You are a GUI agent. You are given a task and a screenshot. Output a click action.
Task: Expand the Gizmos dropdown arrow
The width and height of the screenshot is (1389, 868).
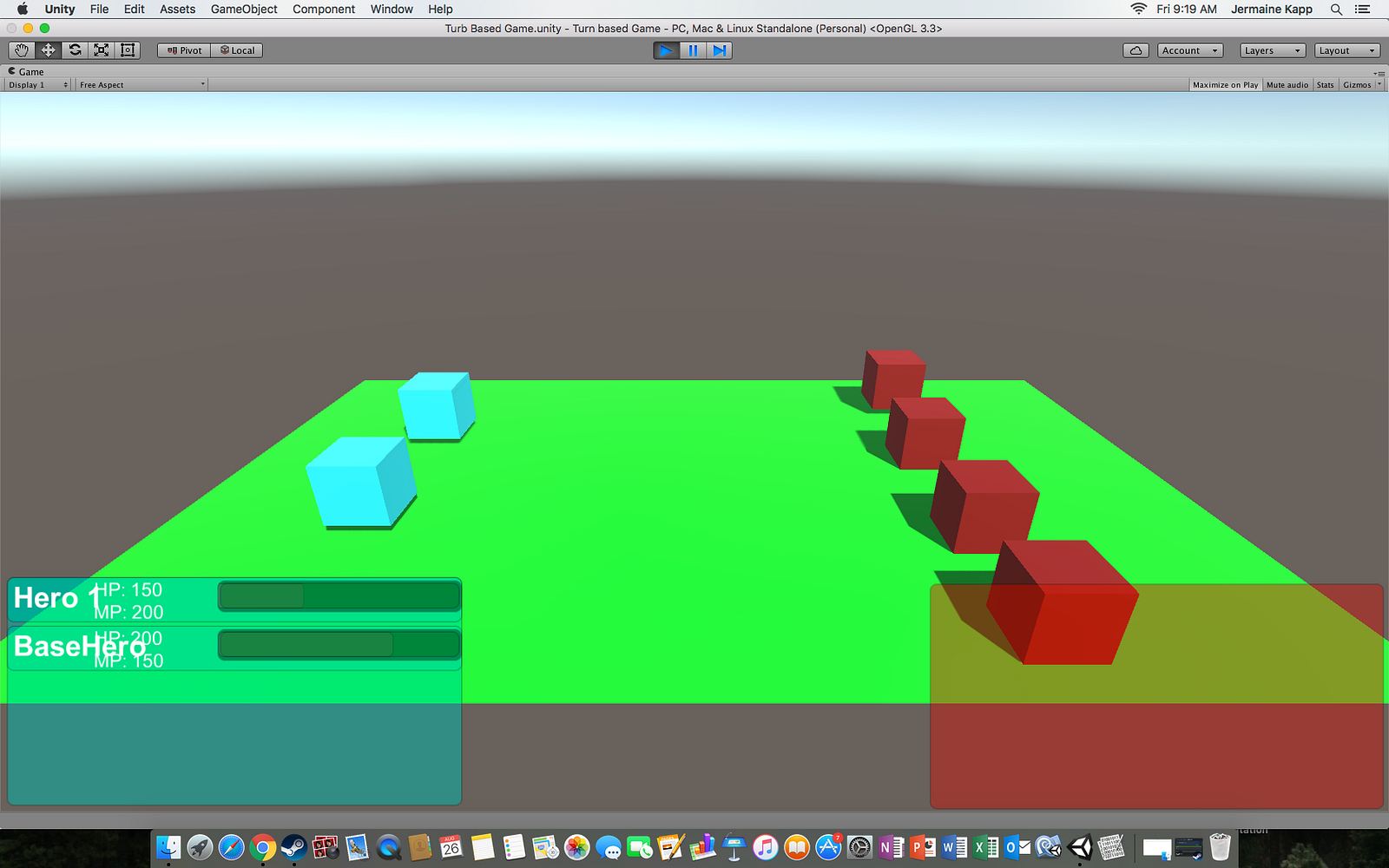pos(1379,85)
